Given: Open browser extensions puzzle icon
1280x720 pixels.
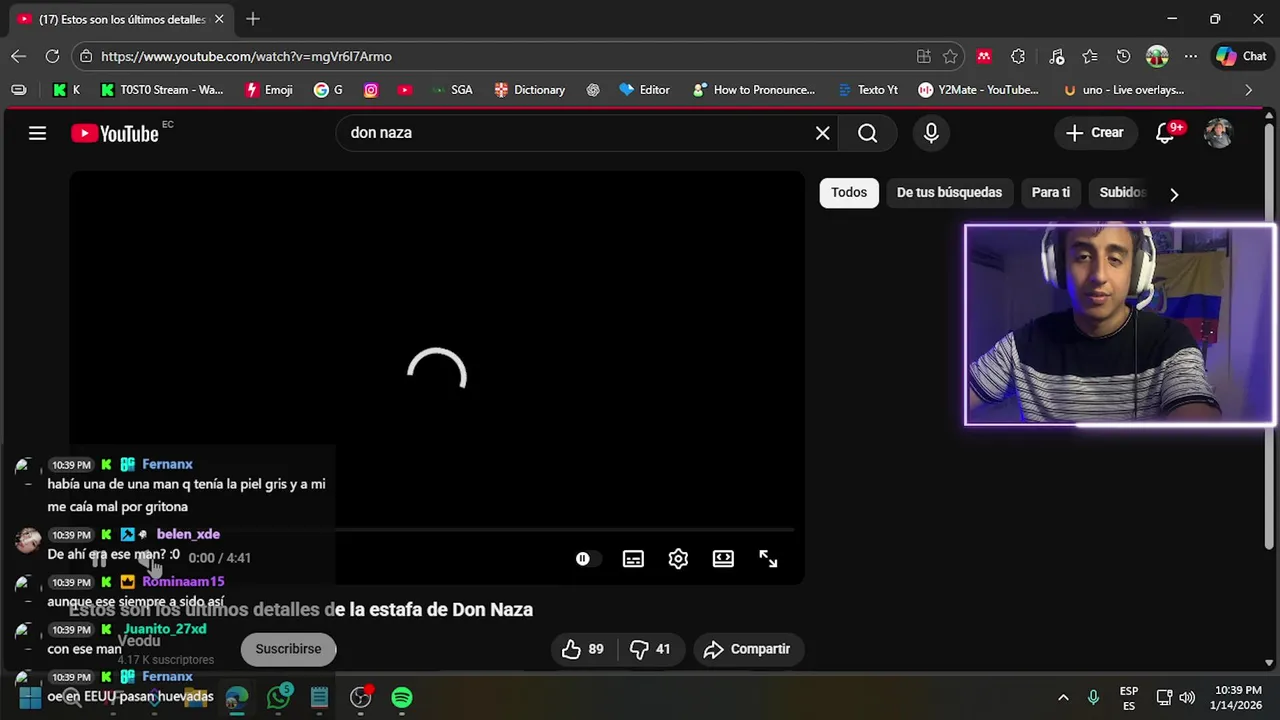Looking at the screenshot, I should click(x=1018, y=56).
